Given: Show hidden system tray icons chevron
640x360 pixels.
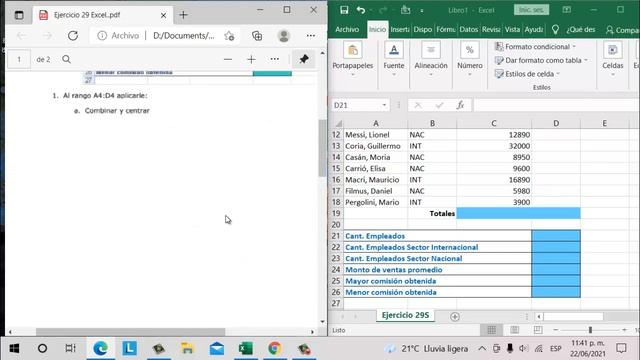Looking at the screenshot, I should pos(482,349).
